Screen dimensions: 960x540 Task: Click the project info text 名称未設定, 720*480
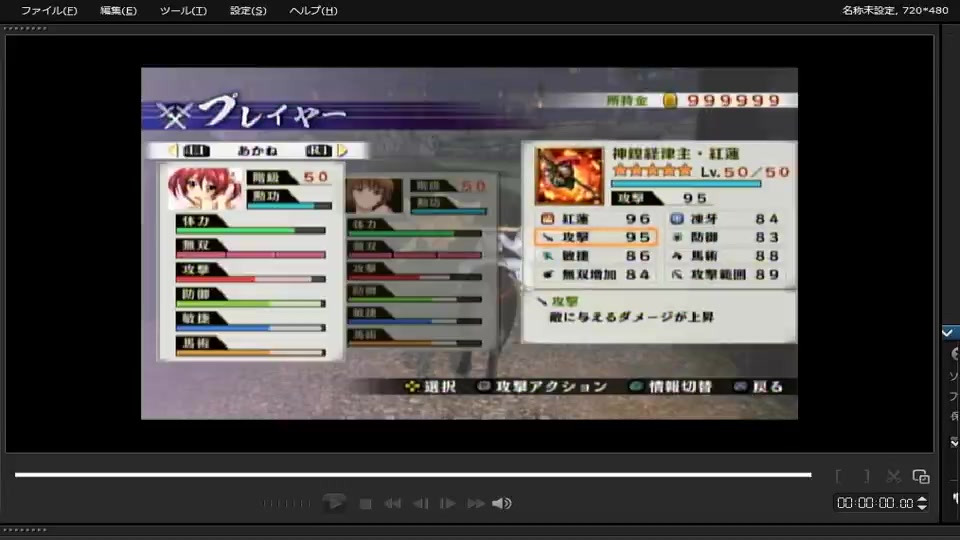click(x=894, y=10)
